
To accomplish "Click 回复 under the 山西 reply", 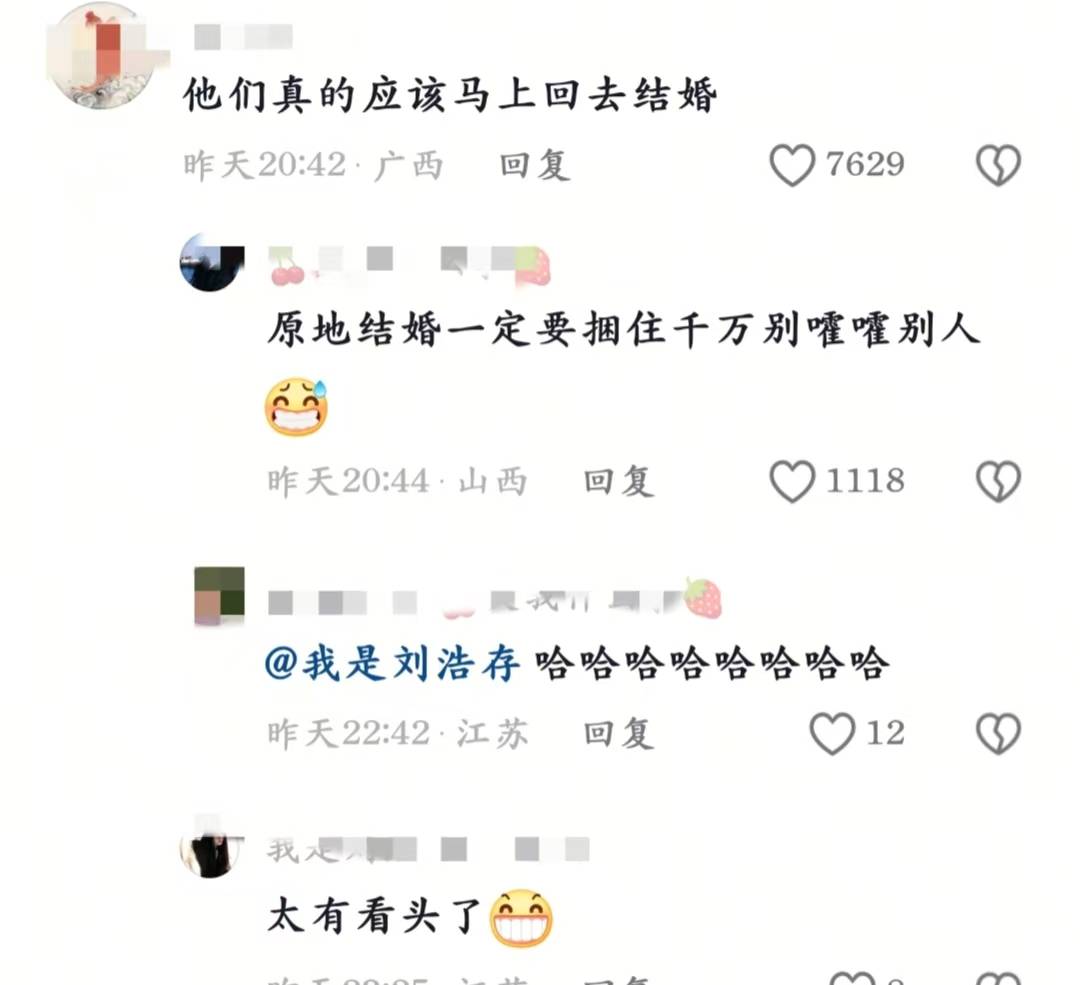I will coord(619,481).
